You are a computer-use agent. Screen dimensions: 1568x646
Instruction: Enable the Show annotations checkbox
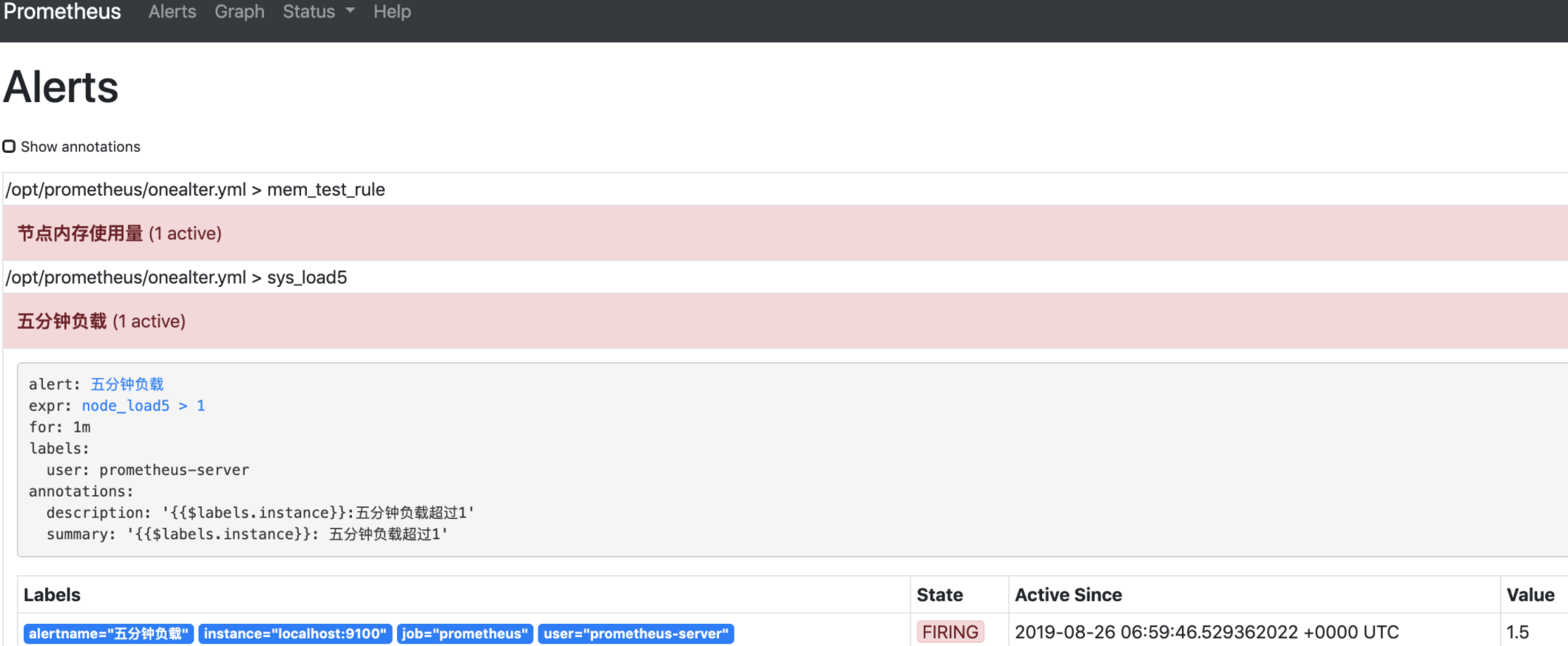tap(9, 146)
